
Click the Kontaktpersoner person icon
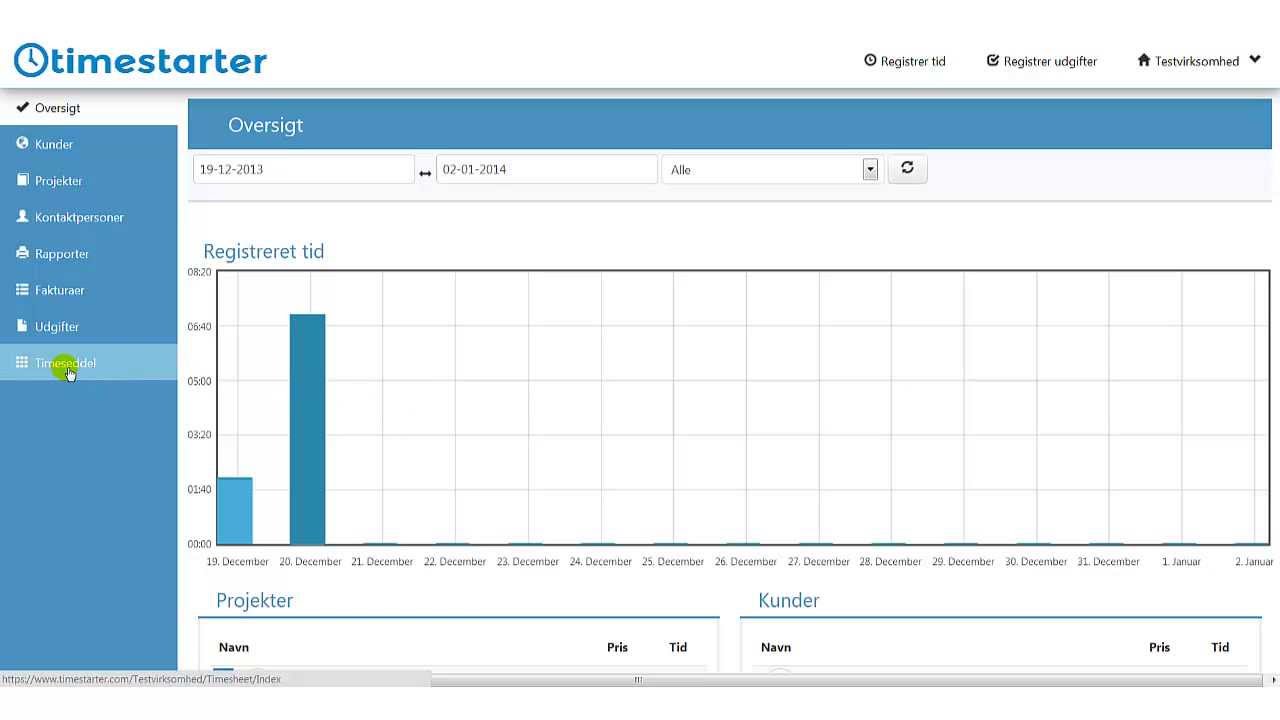22,216
